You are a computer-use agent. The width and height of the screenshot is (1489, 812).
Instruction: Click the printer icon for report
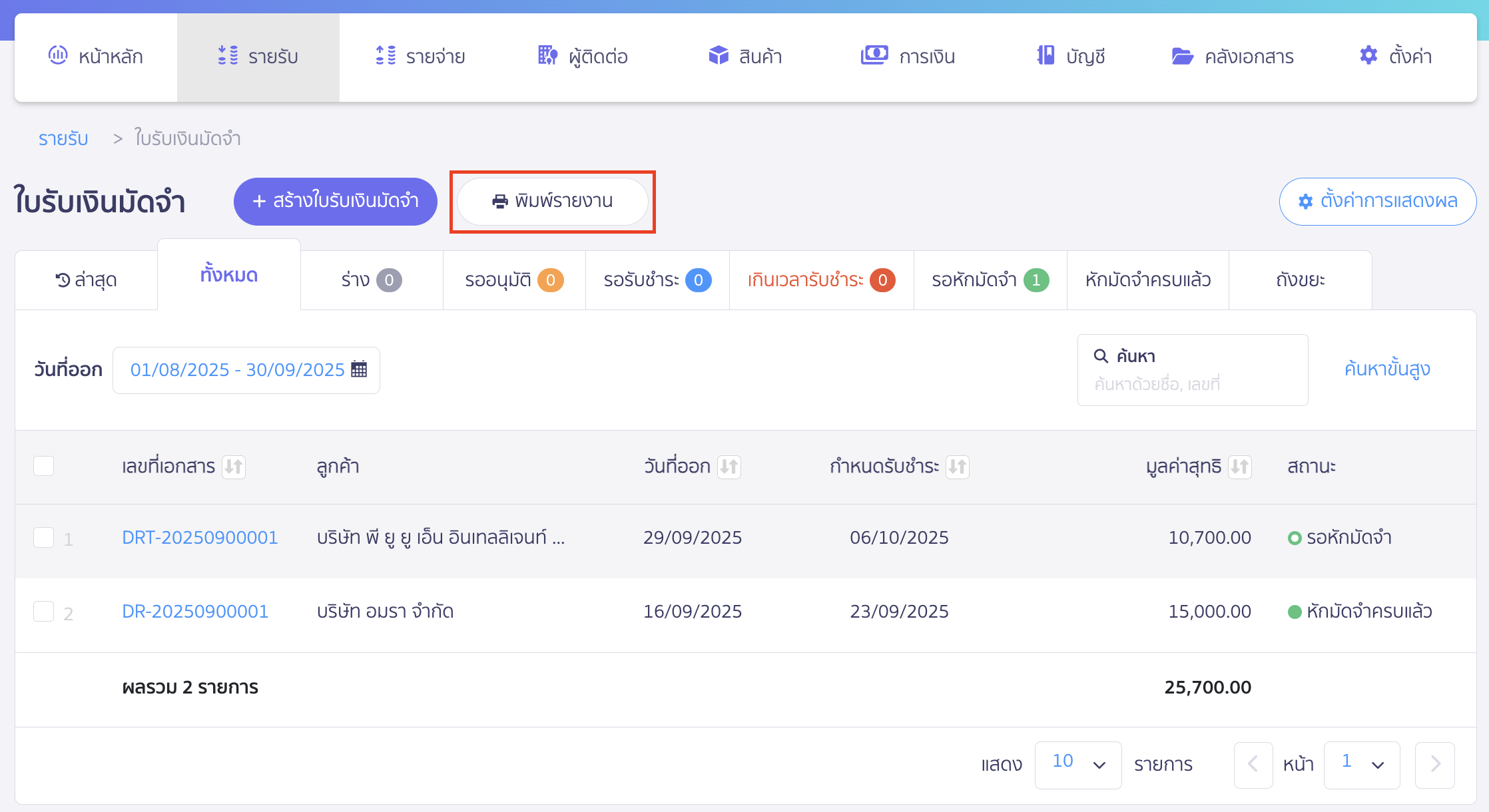(499, 201)
